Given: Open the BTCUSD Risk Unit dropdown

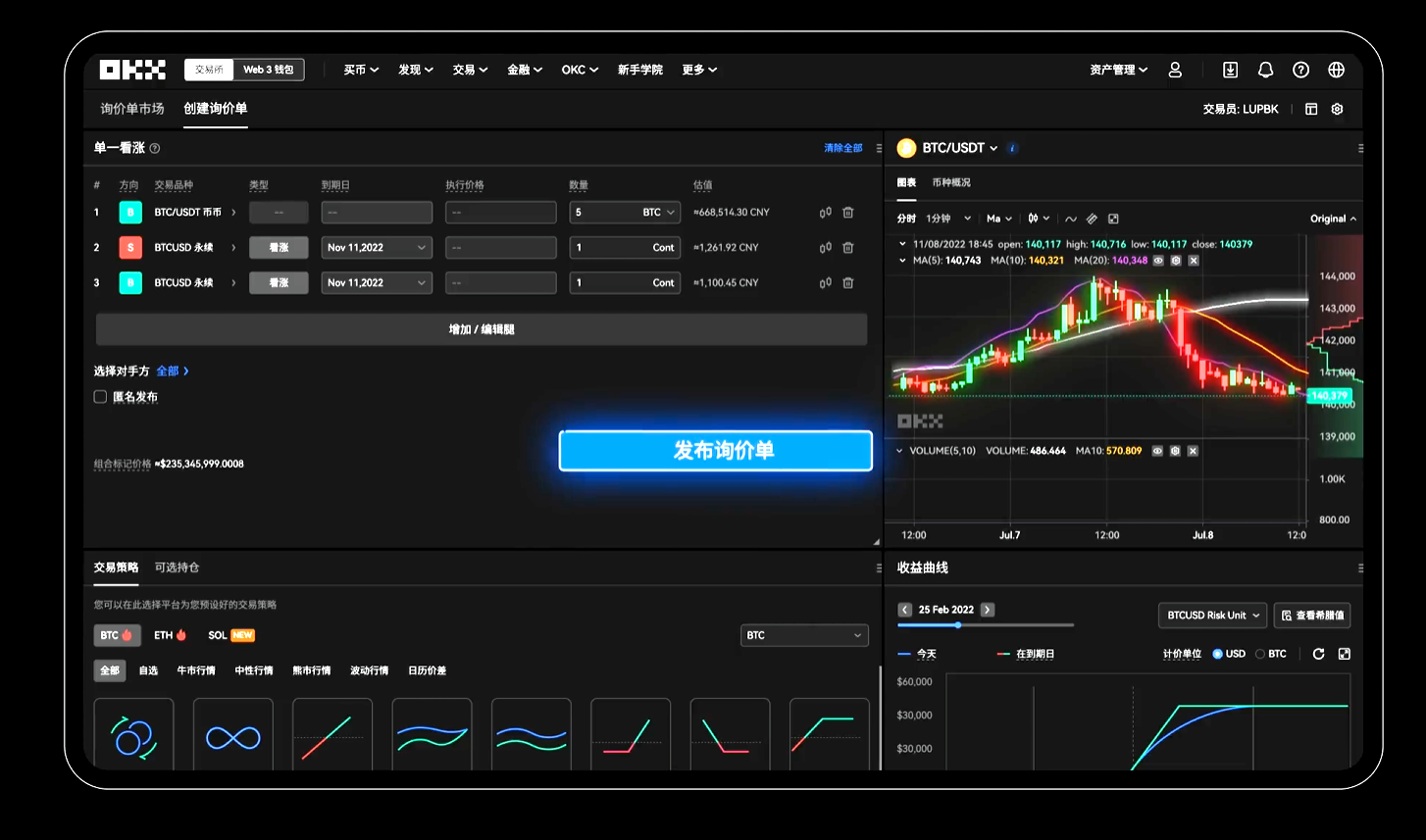Looking at the screenshot, I should pos(1213,616).
